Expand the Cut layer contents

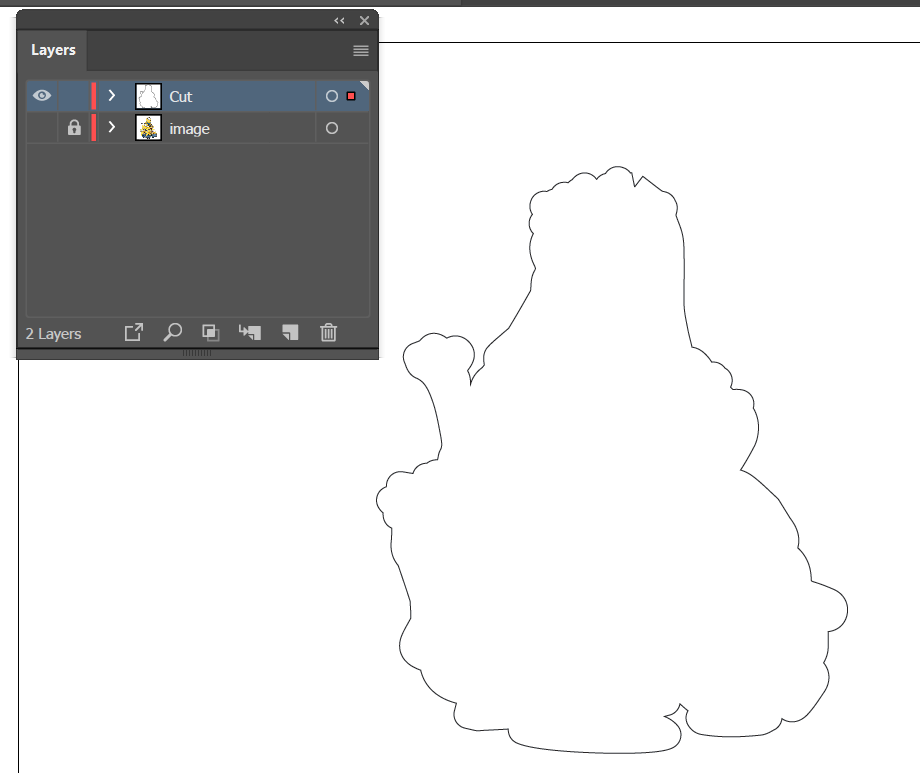click(112, 96)
